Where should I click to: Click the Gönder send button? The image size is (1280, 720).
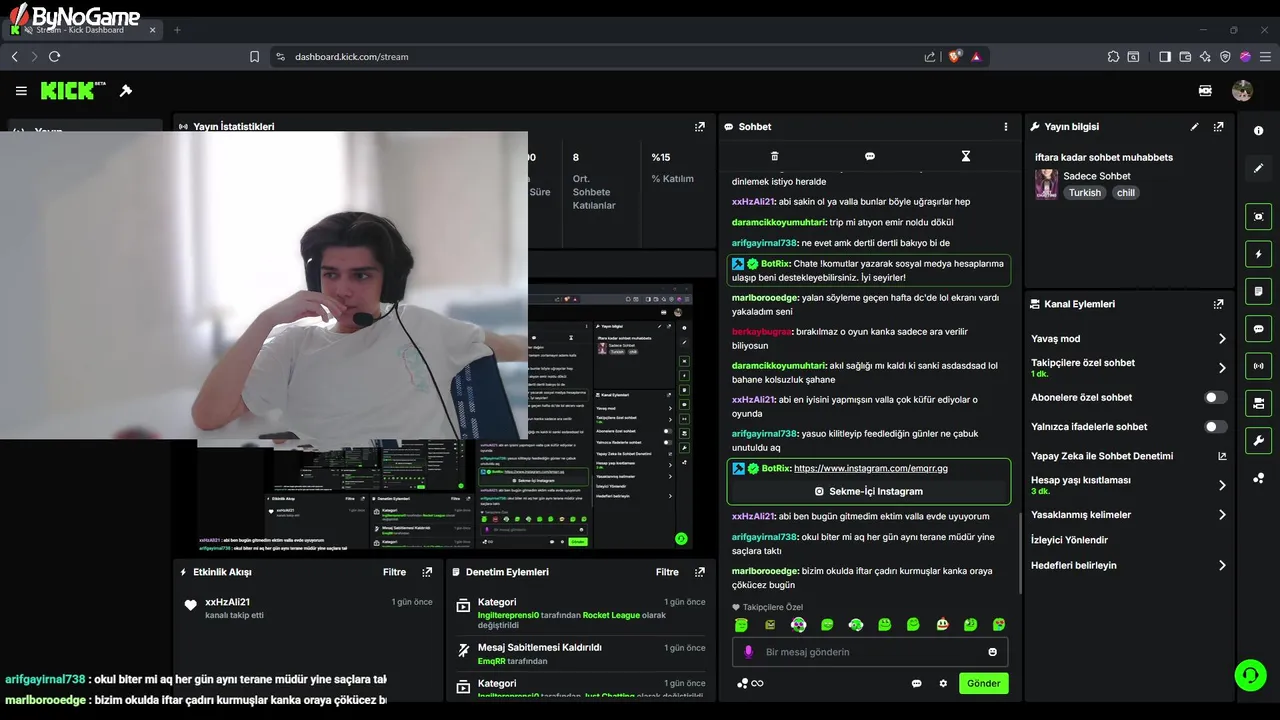click(x=983, y=683)
